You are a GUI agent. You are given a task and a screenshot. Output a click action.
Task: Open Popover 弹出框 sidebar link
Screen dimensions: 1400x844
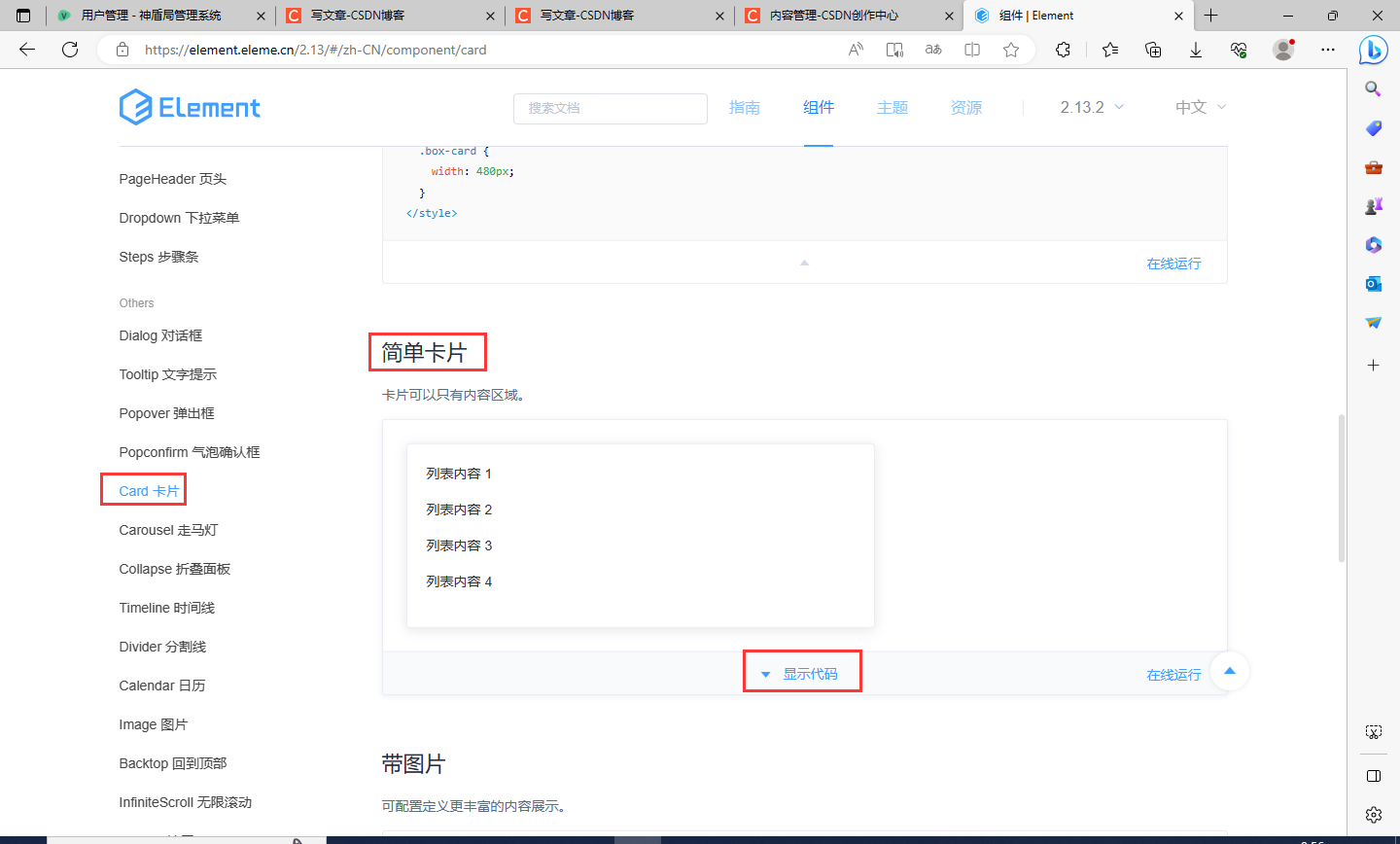166,413
